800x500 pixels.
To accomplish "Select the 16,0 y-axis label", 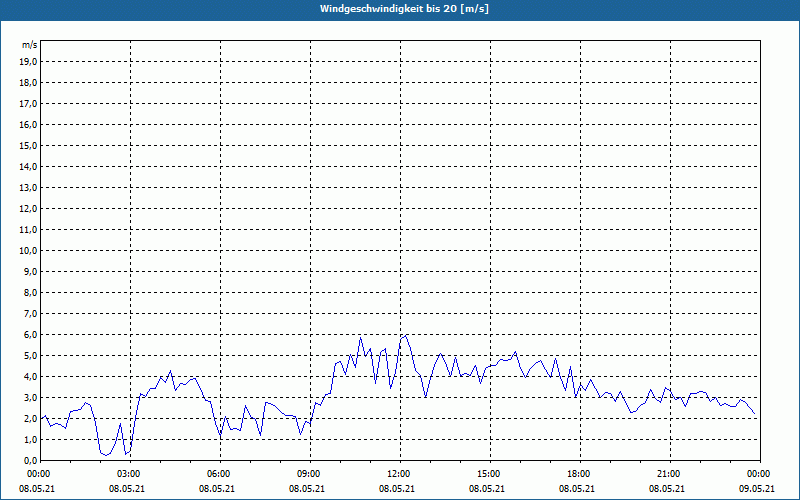I will click(x=28, y=124).
